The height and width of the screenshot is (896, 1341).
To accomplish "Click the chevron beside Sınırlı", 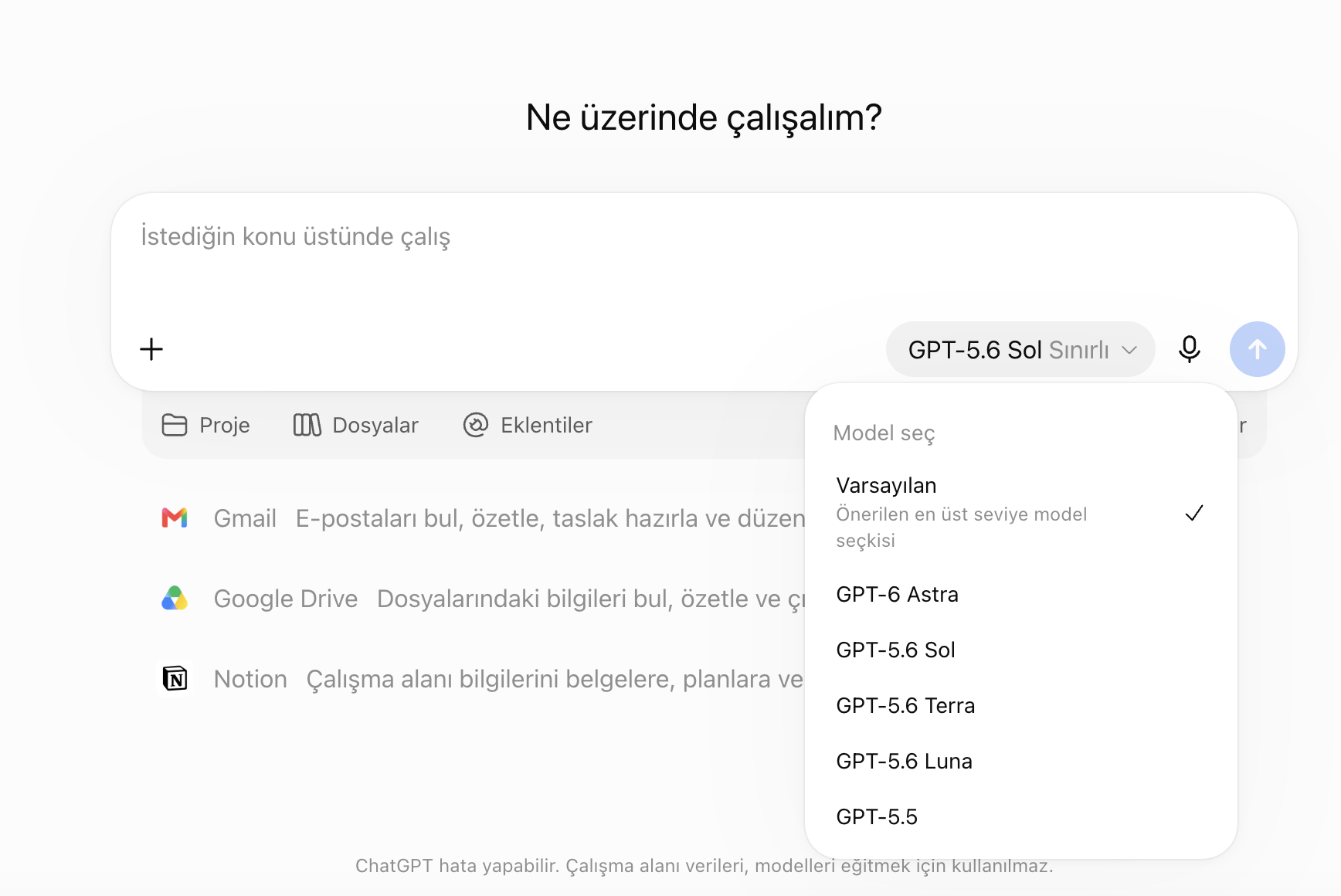I will click(x=1129, y=350).
